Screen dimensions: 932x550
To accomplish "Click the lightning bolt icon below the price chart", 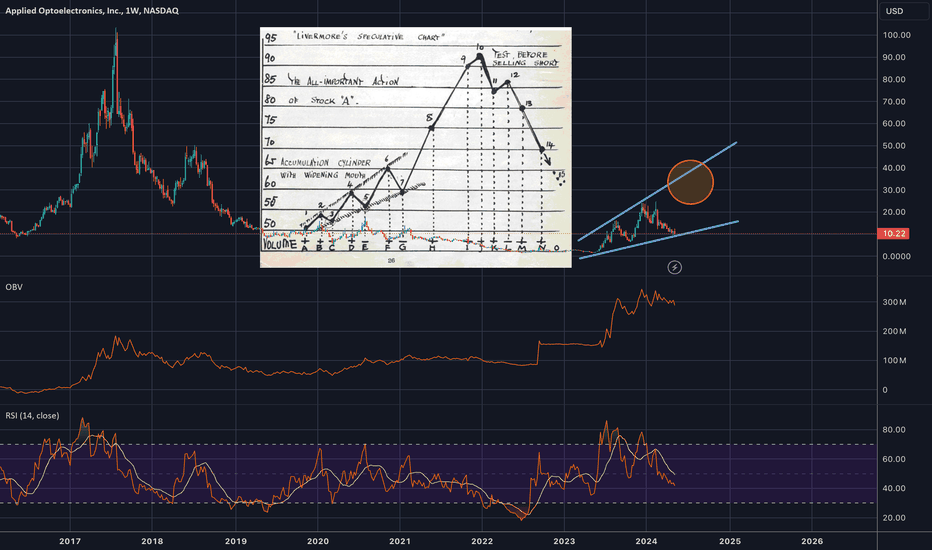I will pos(675,268).
